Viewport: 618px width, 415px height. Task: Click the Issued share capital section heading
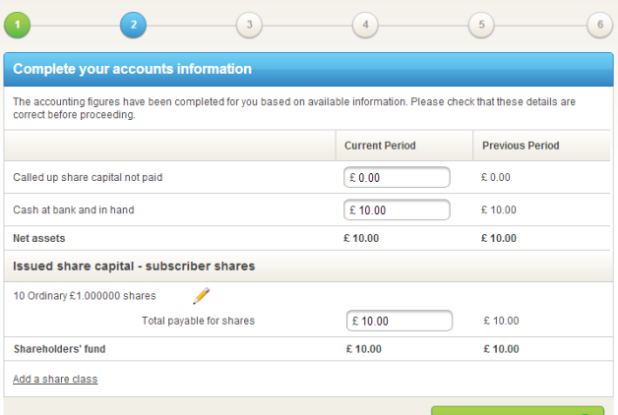[x=133, y=266]
